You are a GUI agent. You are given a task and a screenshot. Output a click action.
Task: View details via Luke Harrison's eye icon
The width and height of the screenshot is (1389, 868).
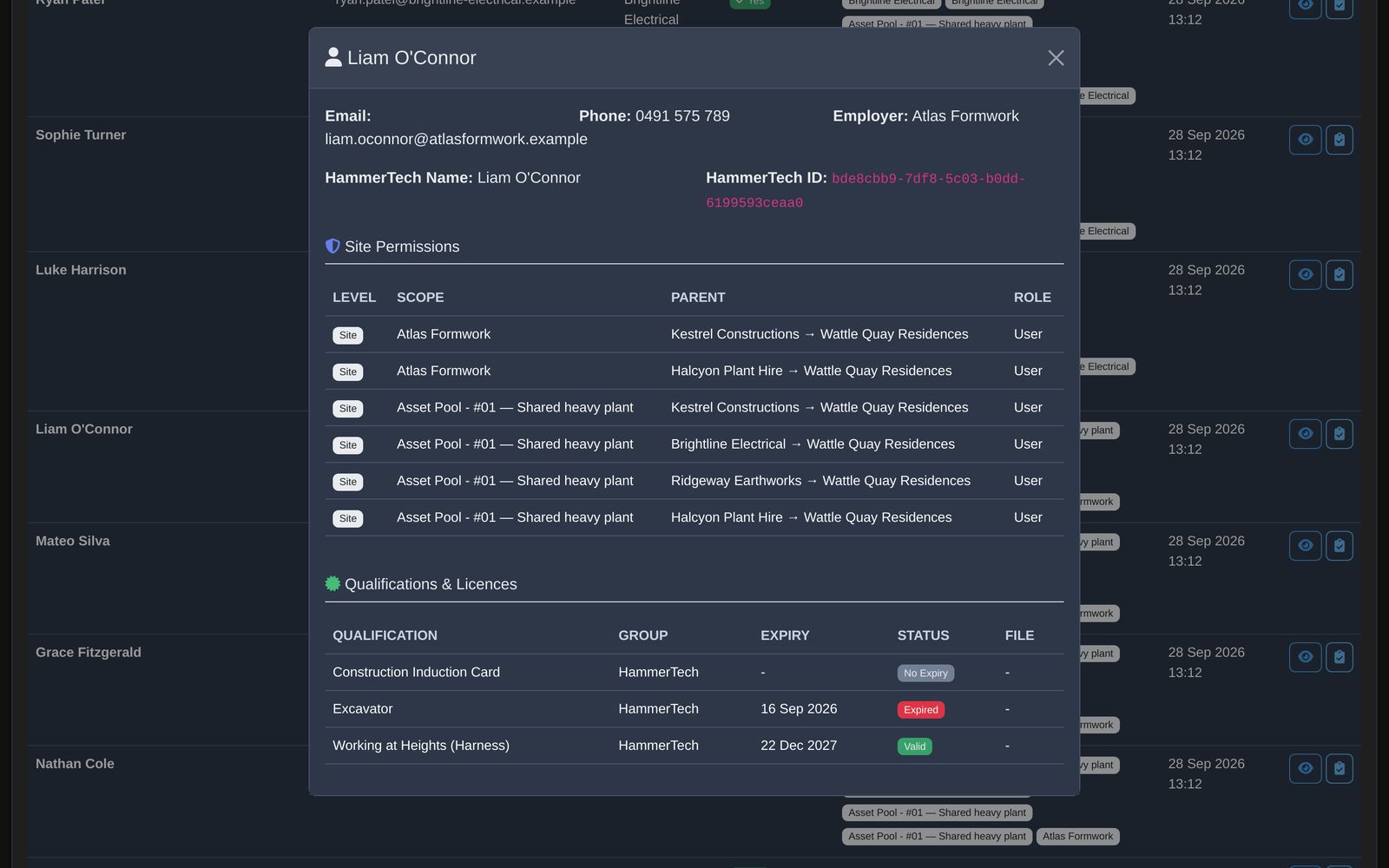coord(1305,274)
